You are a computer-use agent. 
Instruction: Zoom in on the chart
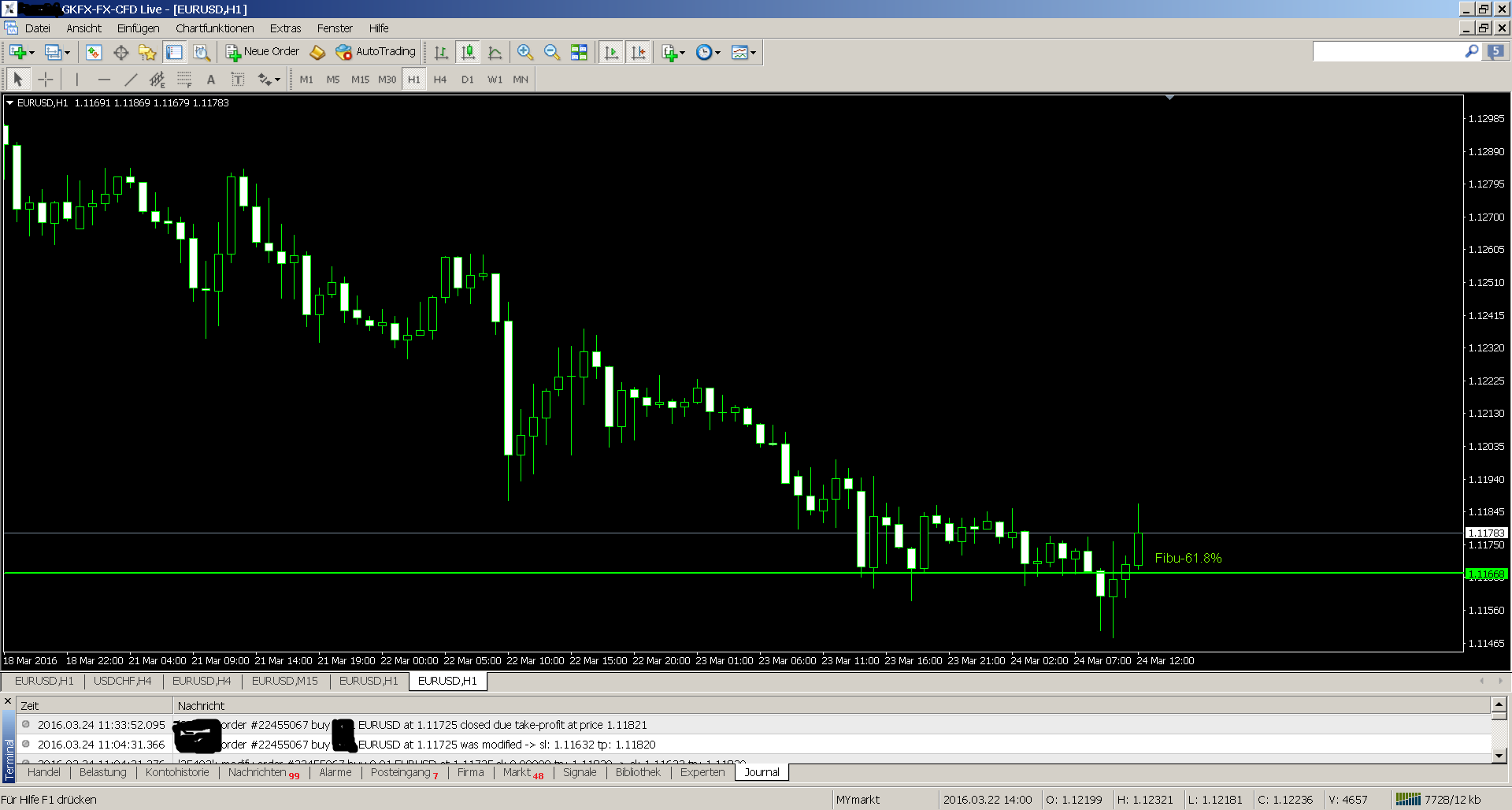[525, 52]
